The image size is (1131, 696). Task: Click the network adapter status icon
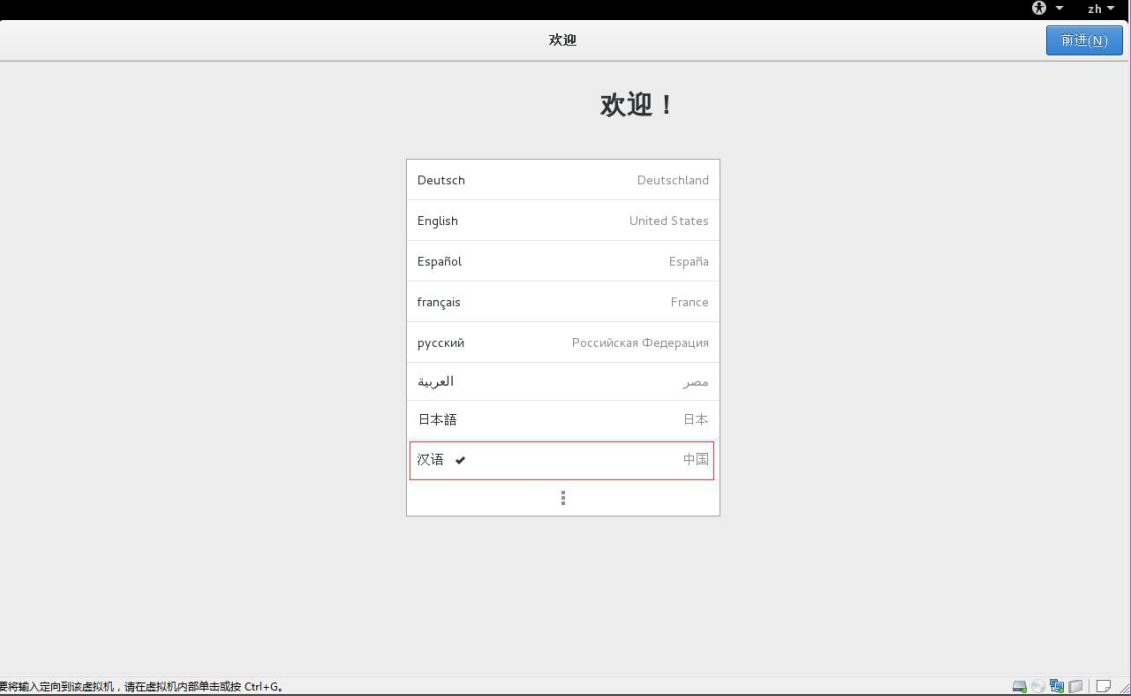tap(1057, 686)
